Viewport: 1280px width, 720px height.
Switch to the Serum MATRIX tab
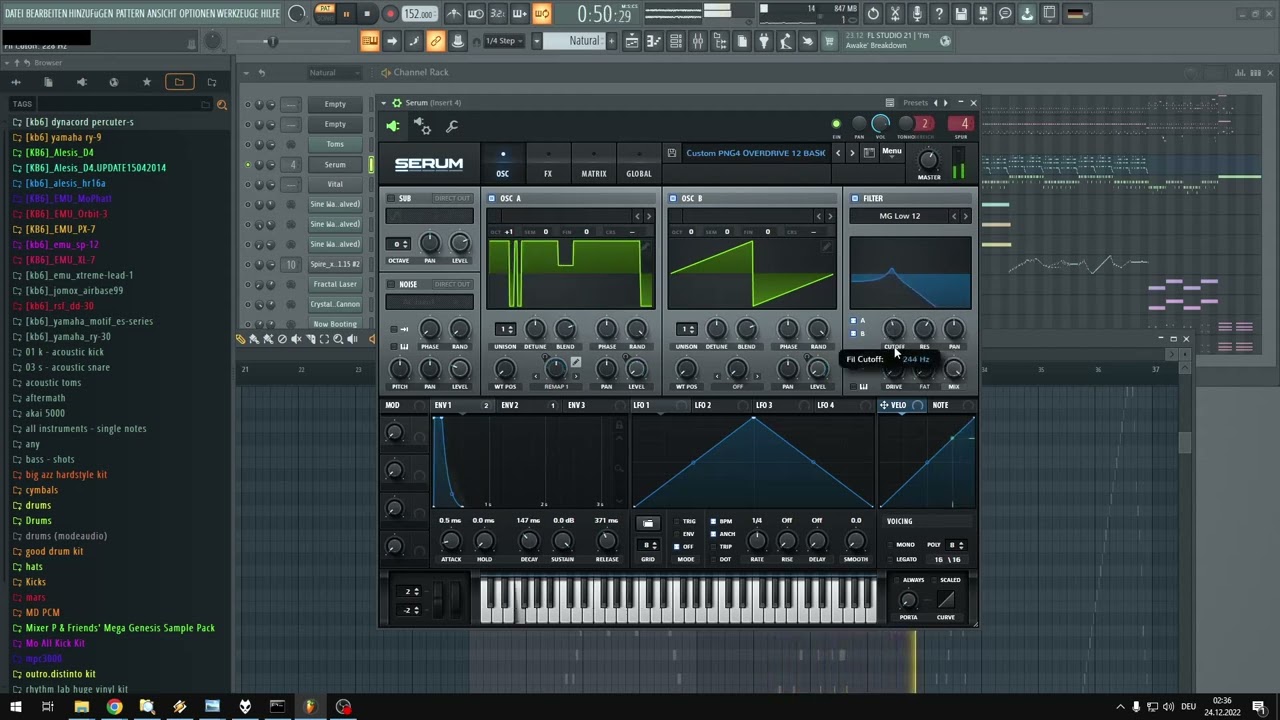[594, 165]
